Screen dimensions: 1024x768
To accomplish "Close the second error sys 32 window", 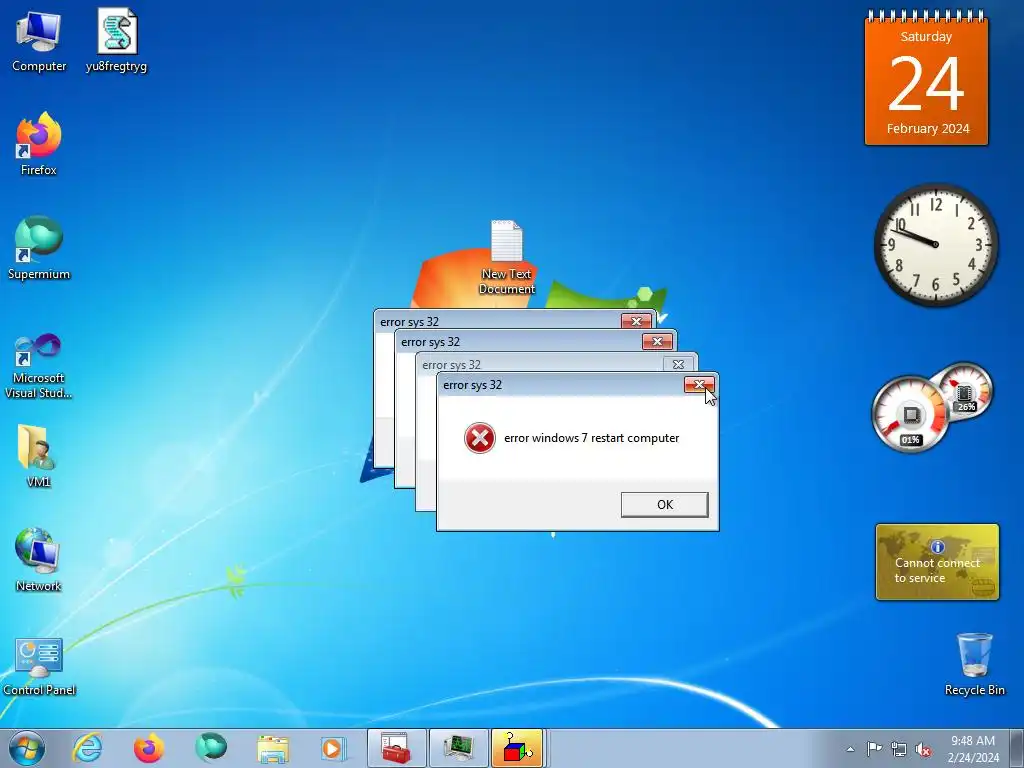I will [x=657, y=342].
